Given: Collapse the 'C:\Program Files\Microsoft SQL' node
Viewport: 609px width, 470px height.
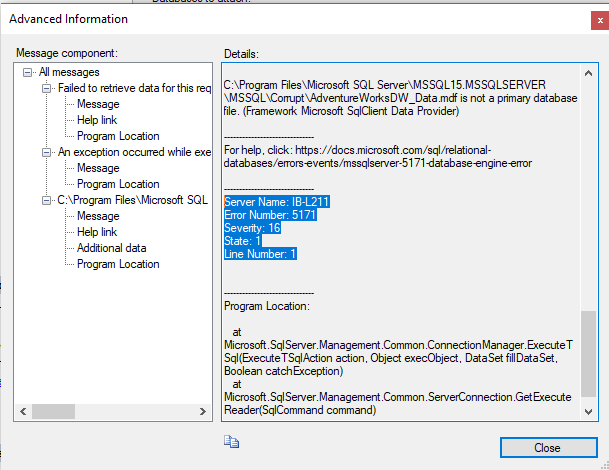Looking at the screenshot, I should [x=47, y=200].
